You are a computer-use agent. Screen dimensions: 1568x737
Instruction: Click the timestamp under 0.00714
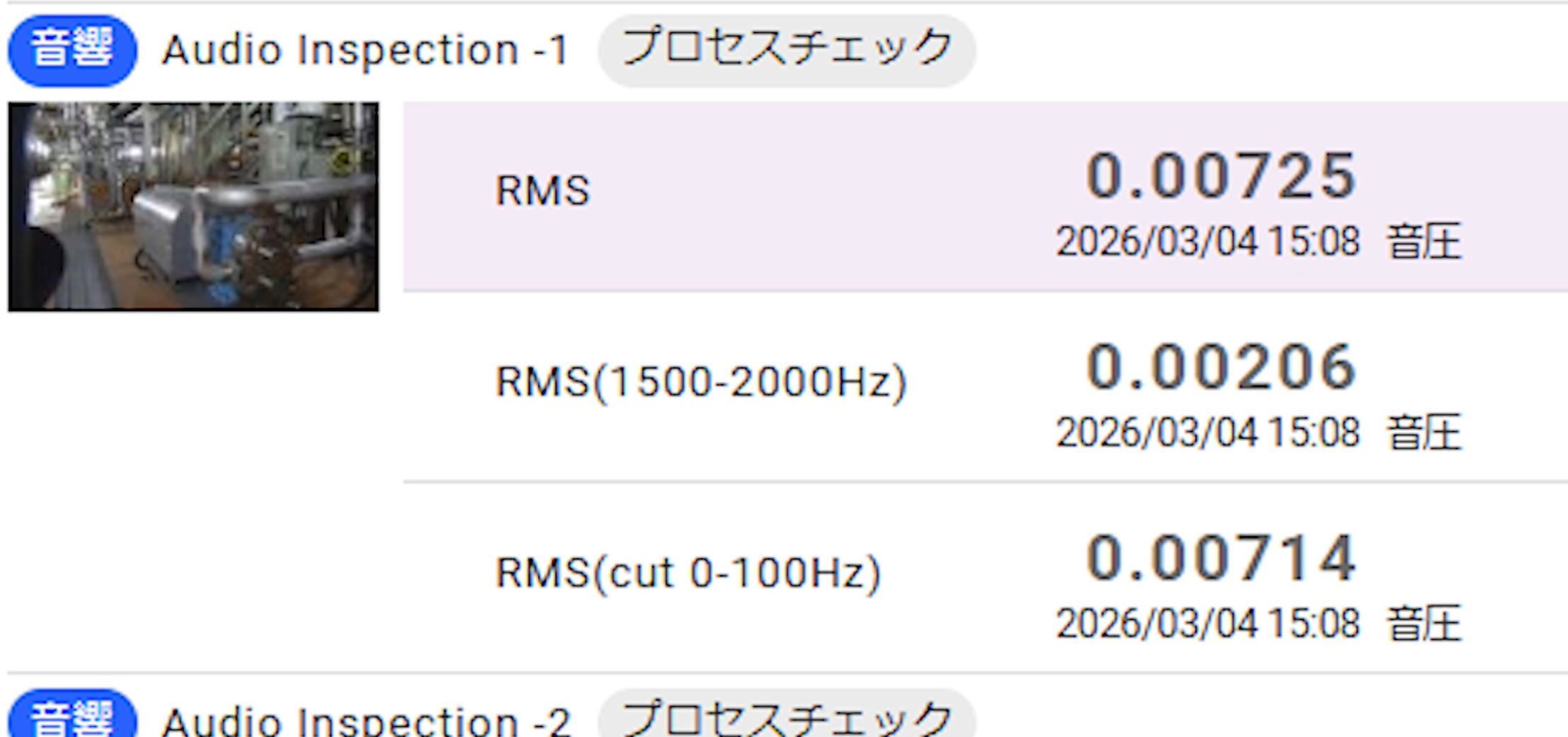1208,623
